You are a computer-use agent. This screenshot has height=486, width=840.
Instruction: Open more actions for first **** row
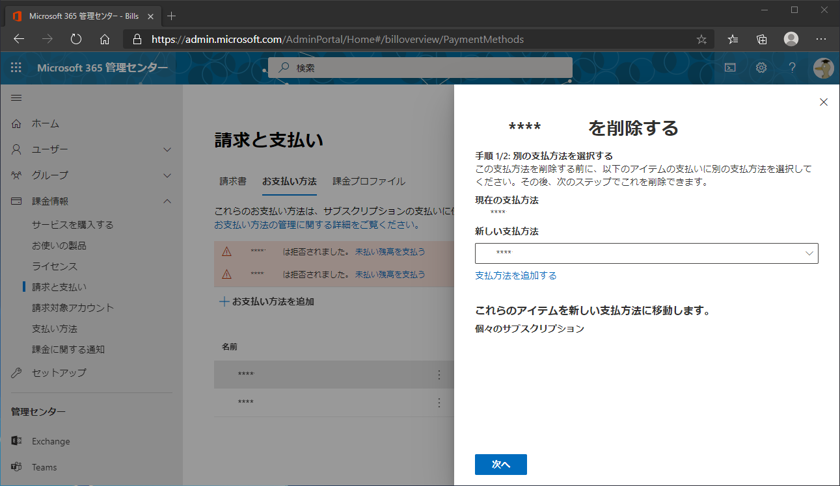point(439,375)
